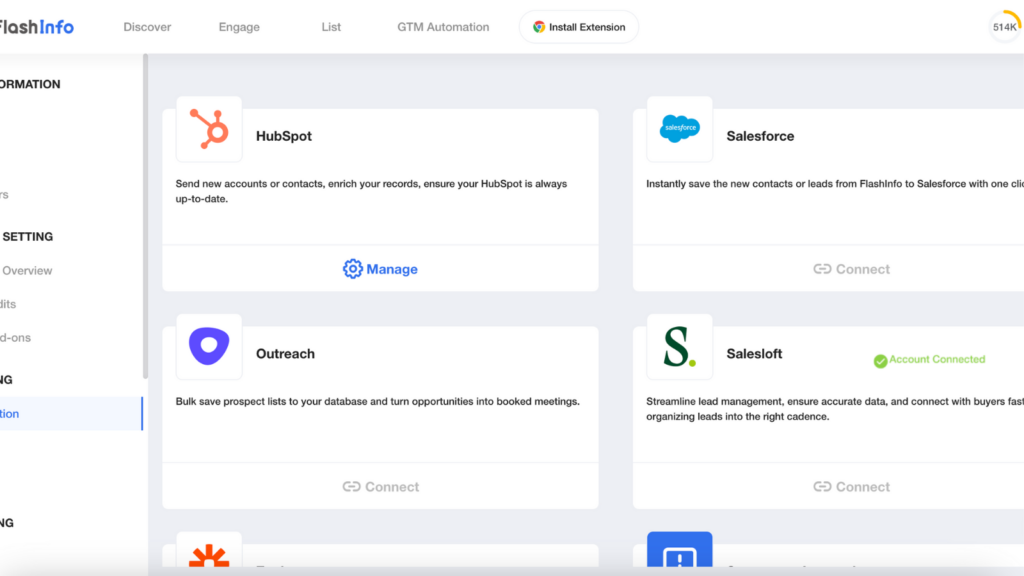The image size is (1024, 576).
Task: Click the gear icon beside Manage
Action: point(353,269)
